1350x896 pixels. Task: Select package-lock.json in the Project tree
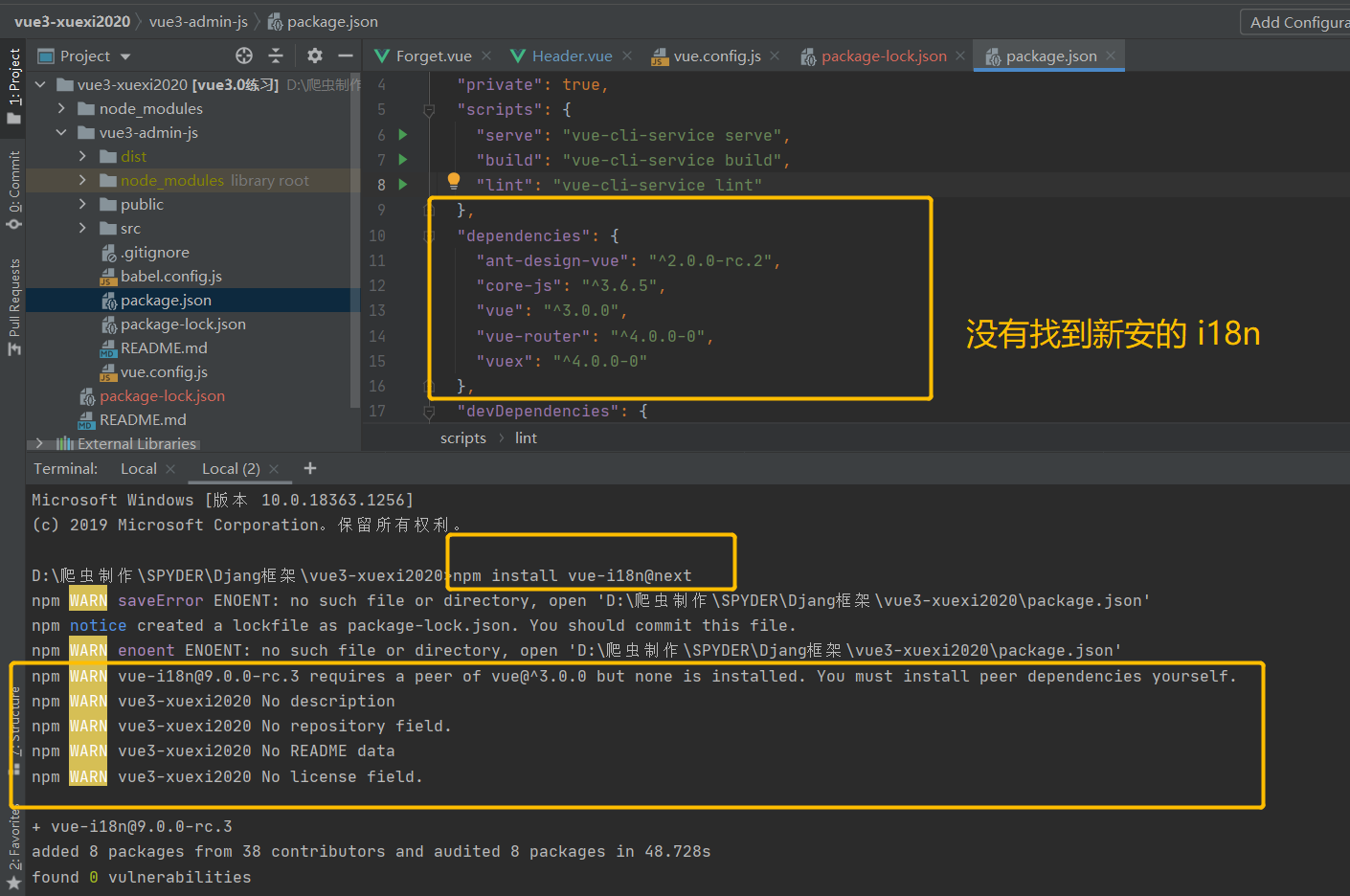tap(186, 324)
